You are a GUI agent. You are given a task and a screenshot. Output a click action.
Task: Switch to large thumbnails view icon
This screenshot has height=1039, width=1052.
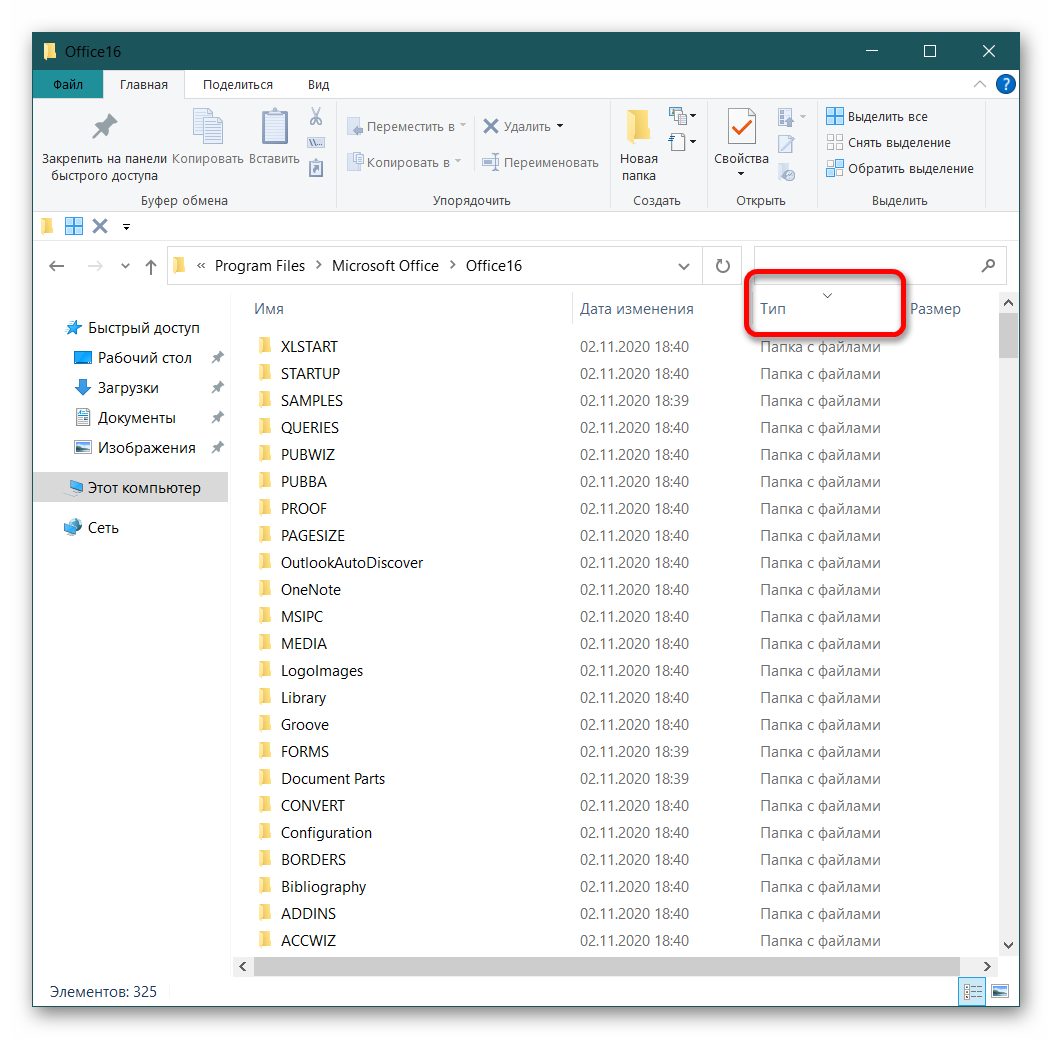pos(999,992)
